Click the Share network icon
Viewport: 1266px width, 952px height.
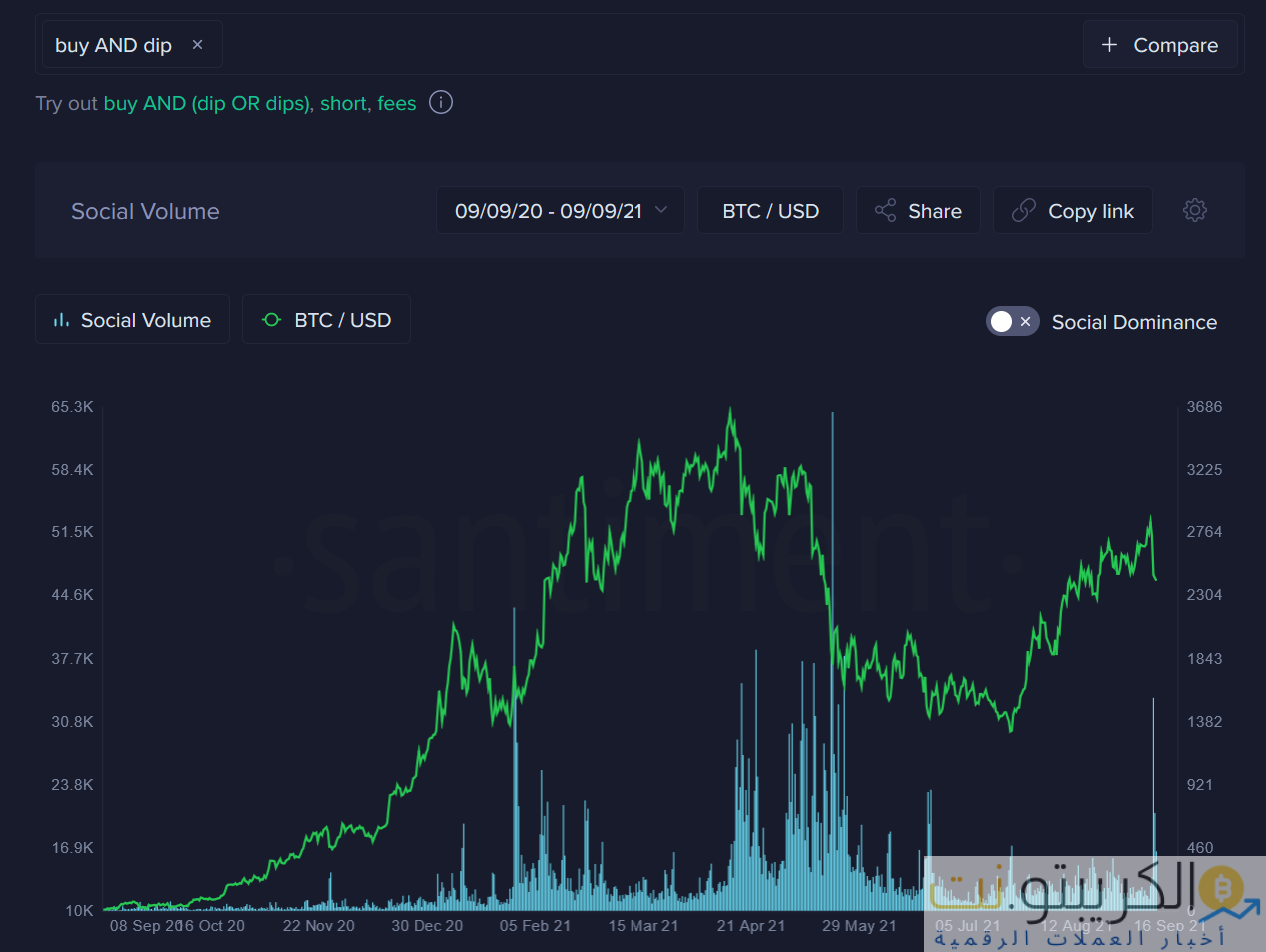885,211
